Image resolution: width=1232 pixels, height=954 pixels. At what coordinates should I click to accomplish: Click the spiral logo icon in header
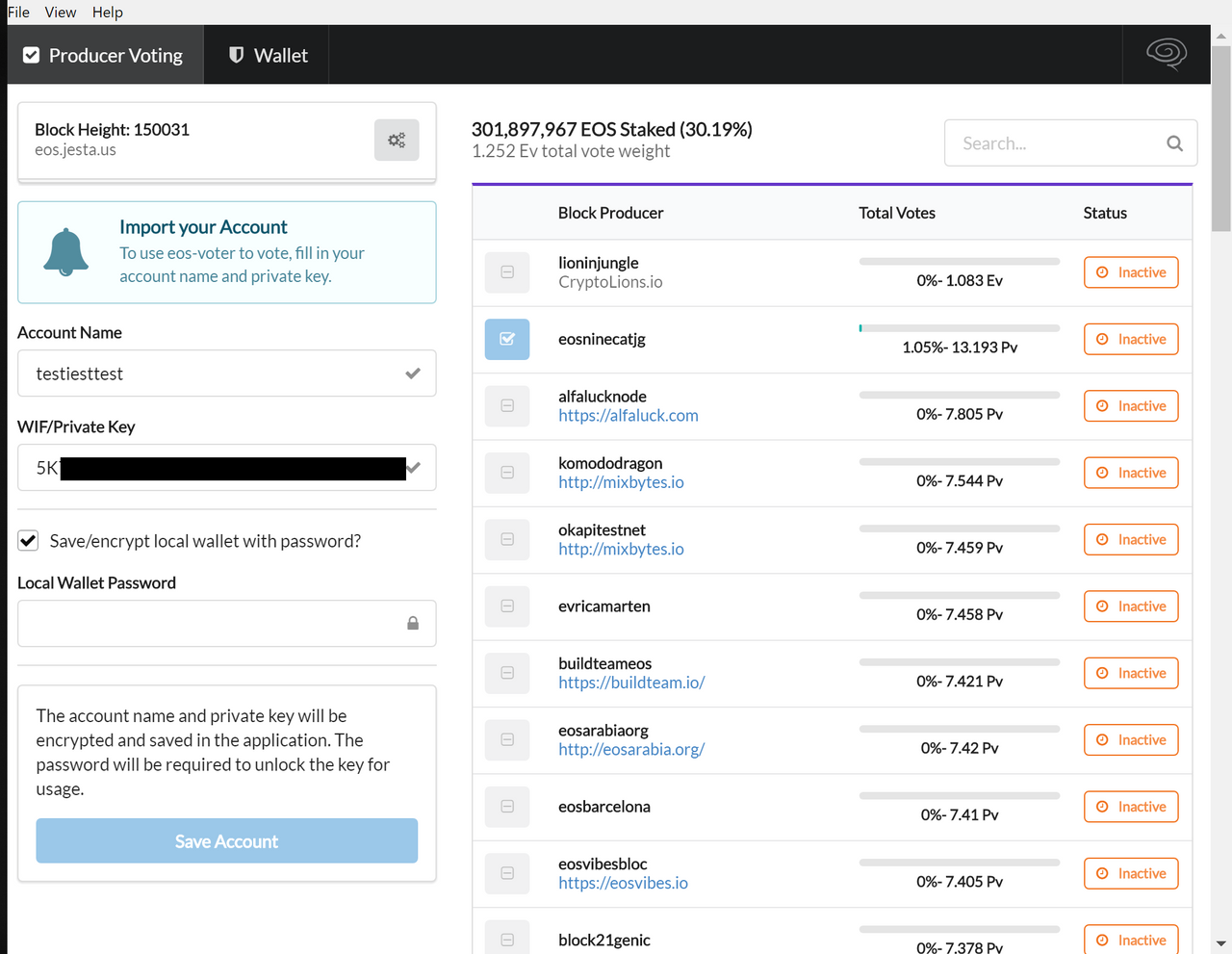coord(1166,54)
